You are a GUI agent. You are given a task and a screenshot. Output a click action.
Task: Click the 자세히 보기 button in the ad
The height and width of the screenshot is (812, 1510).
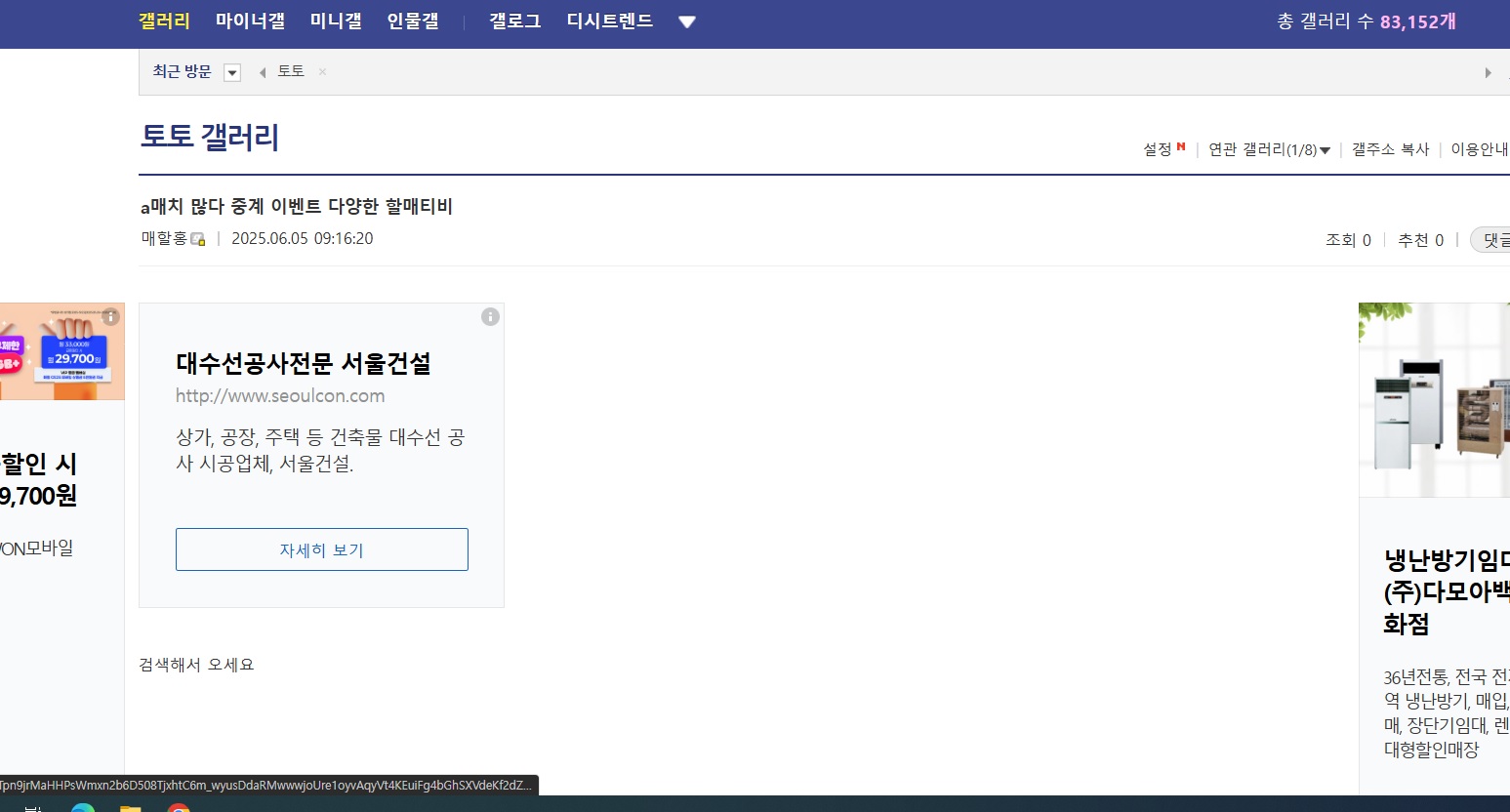321,549
